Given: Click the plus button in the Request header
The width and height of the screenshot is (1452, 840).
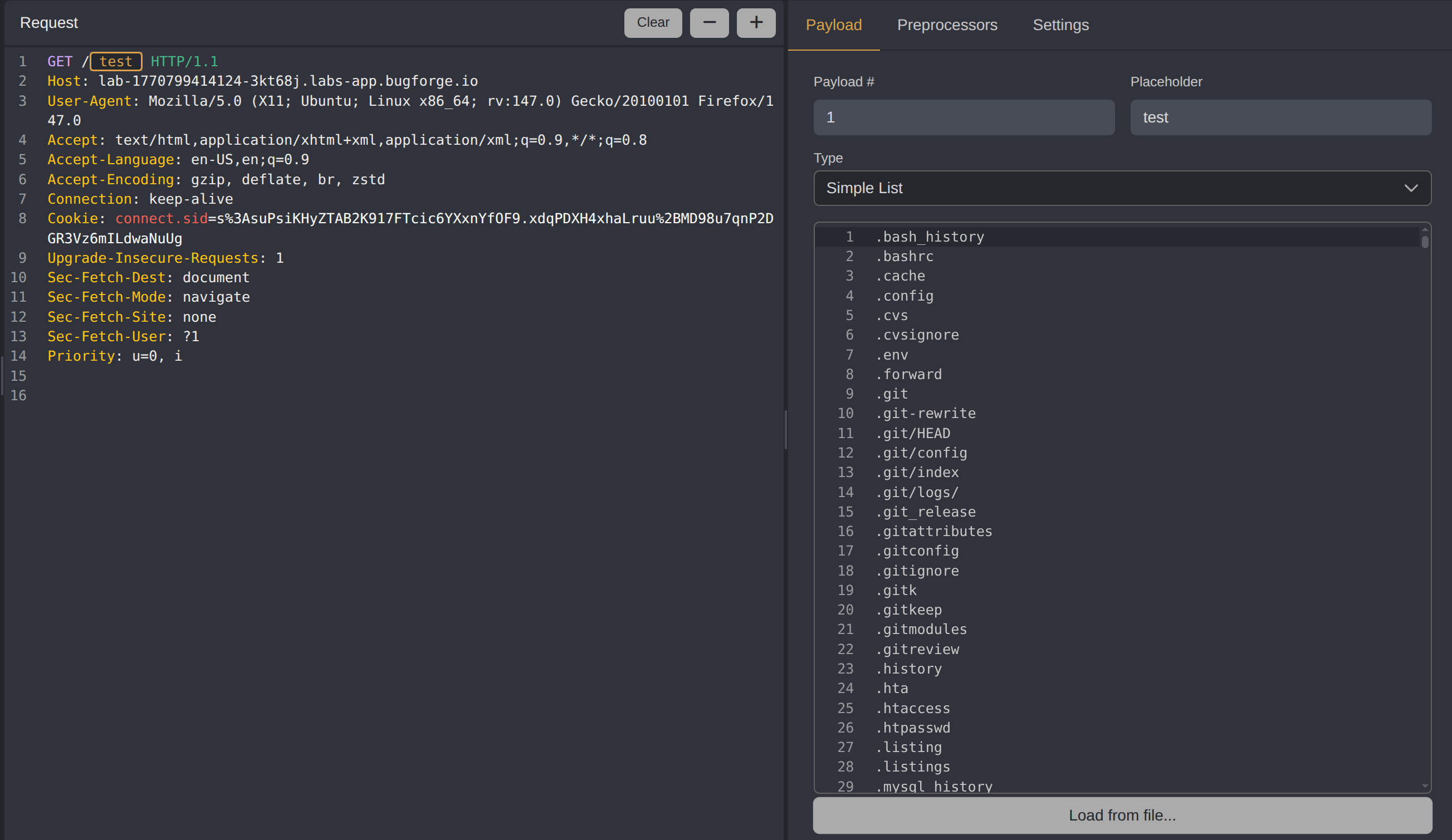Looking at the screenshot, I should point(755,23).
